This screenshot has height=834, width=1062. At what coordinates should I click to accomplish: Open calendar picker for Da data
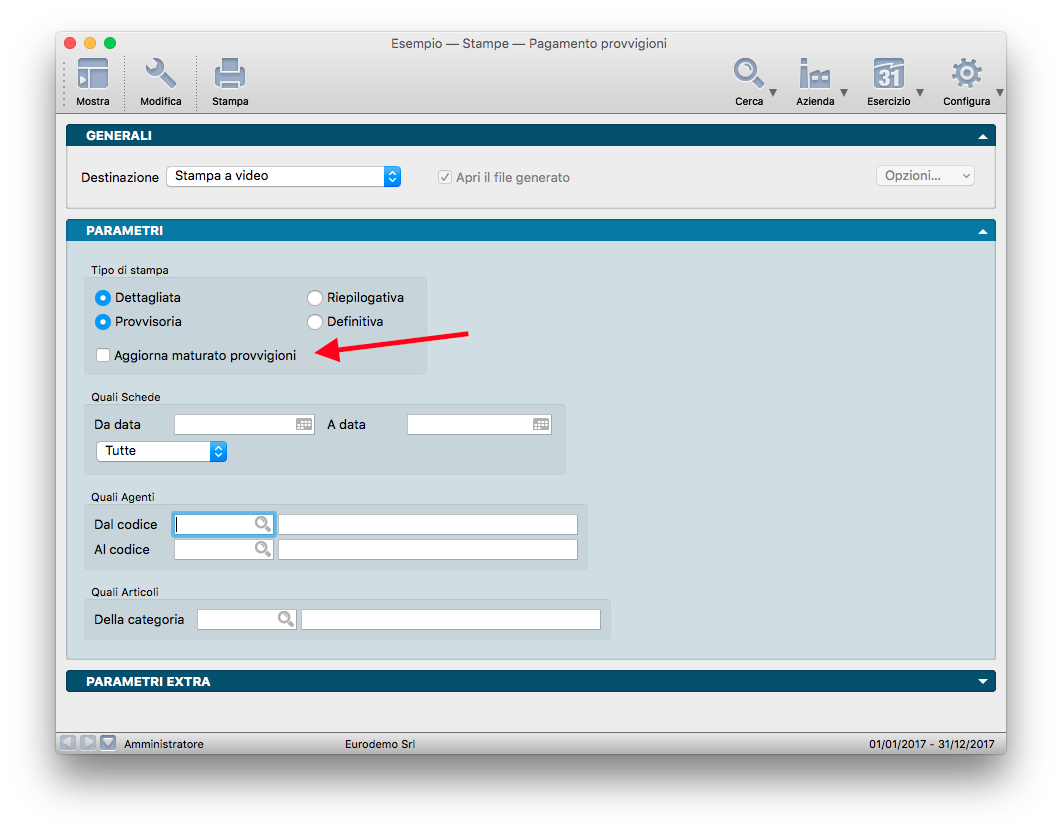pyautogui.click(x=304, y=424)
